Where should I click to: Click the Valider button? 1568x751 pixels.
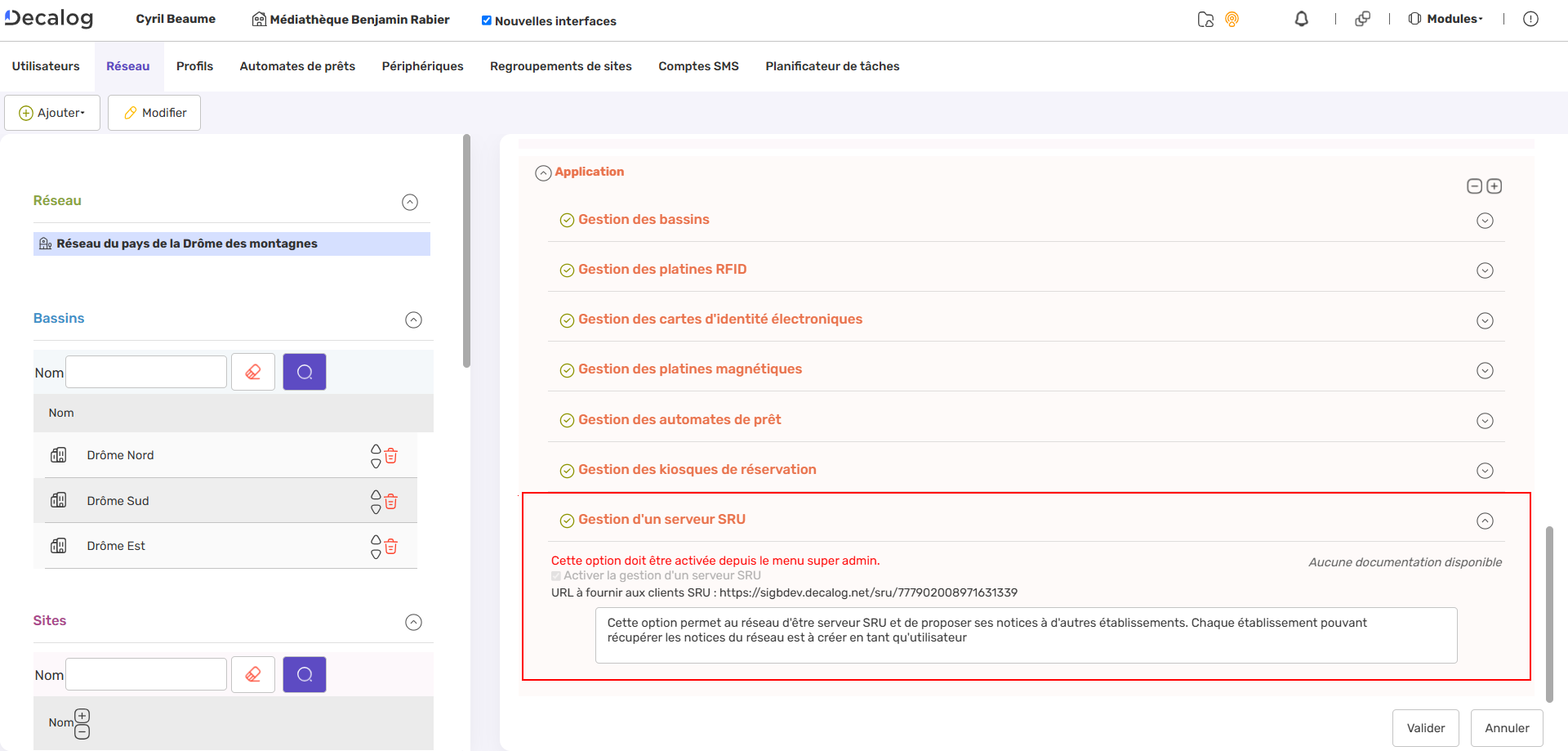[x=1425, y=728]
